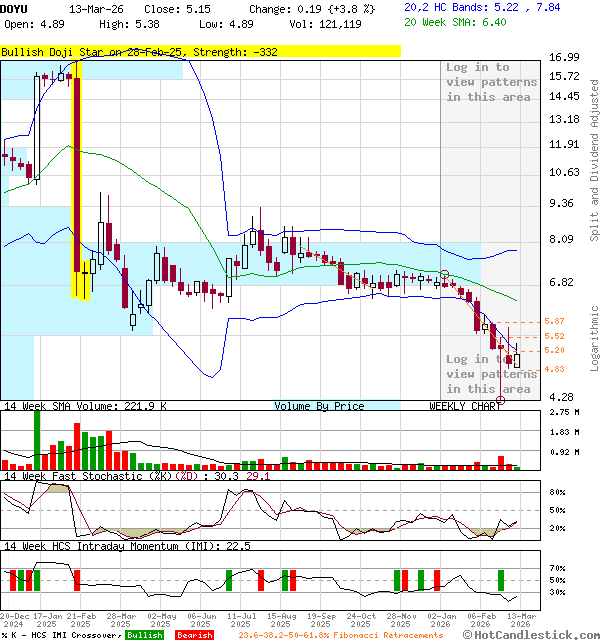Click the green Bullish legend badge

(145, 635)
